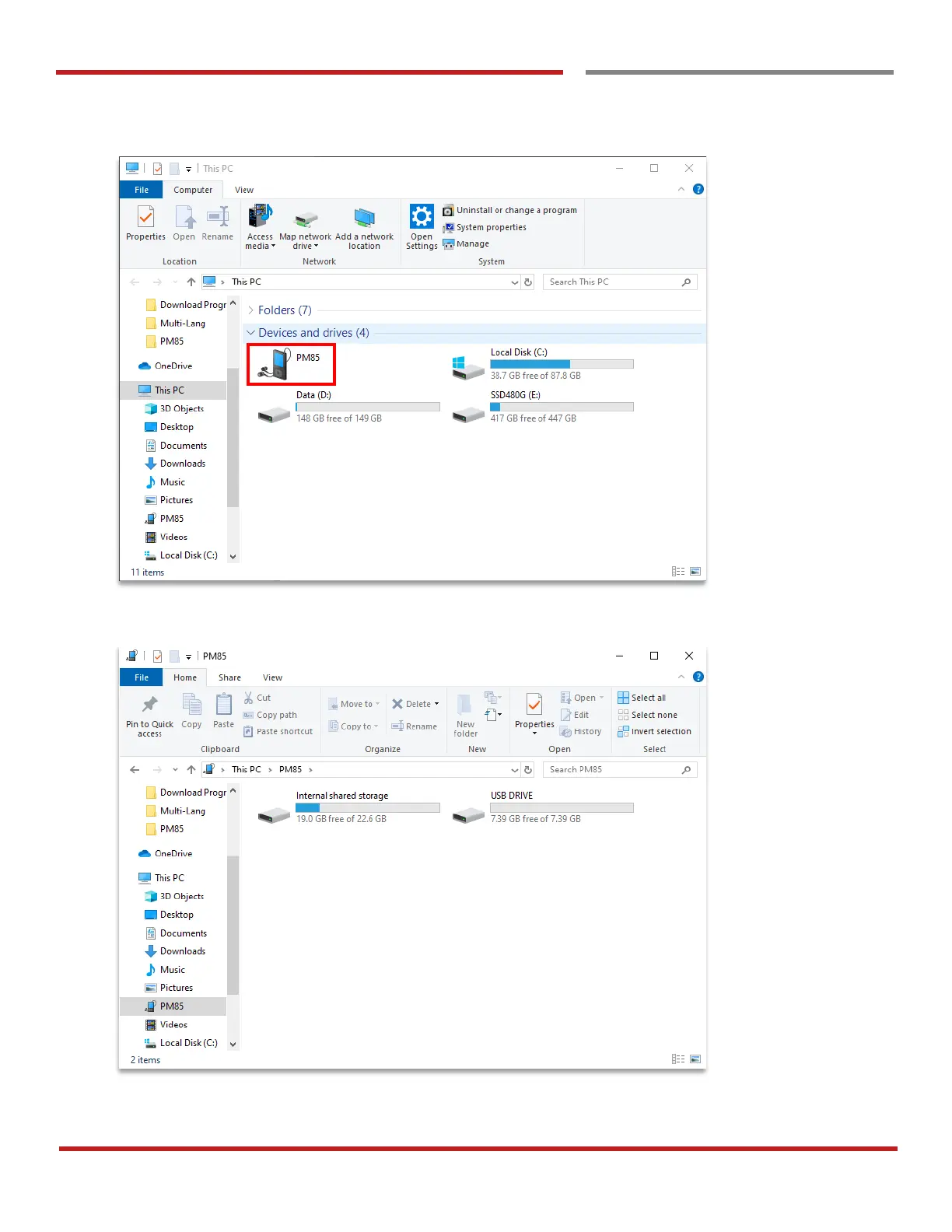952x1232 pixels.
Task: Click sidebar scroll down arrow in This PC window
Action: [233, 557]
